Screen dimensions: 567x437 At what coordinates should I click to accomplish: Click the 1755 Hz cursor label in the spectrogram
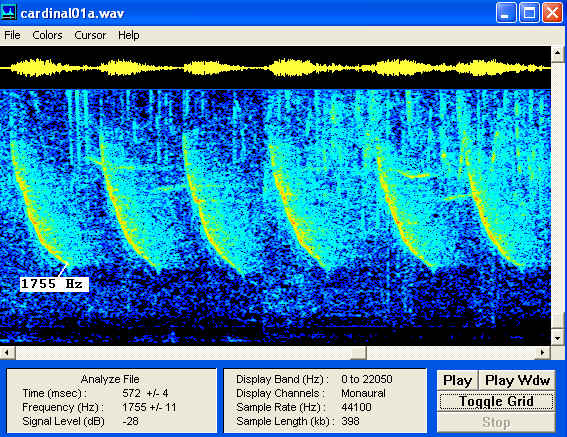[x=54, y=284]
